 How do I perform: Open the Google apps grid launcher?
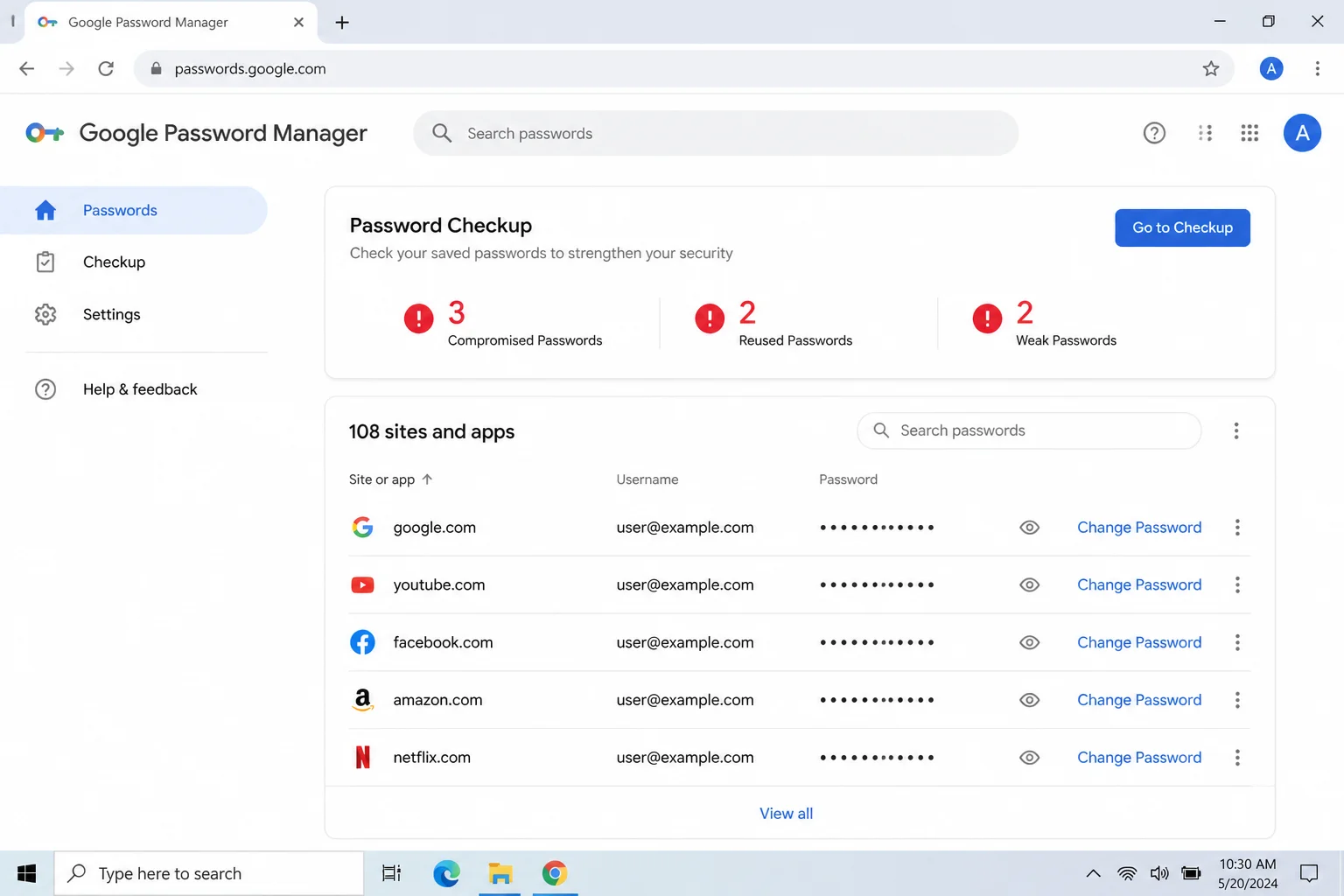click(1249, 133)
